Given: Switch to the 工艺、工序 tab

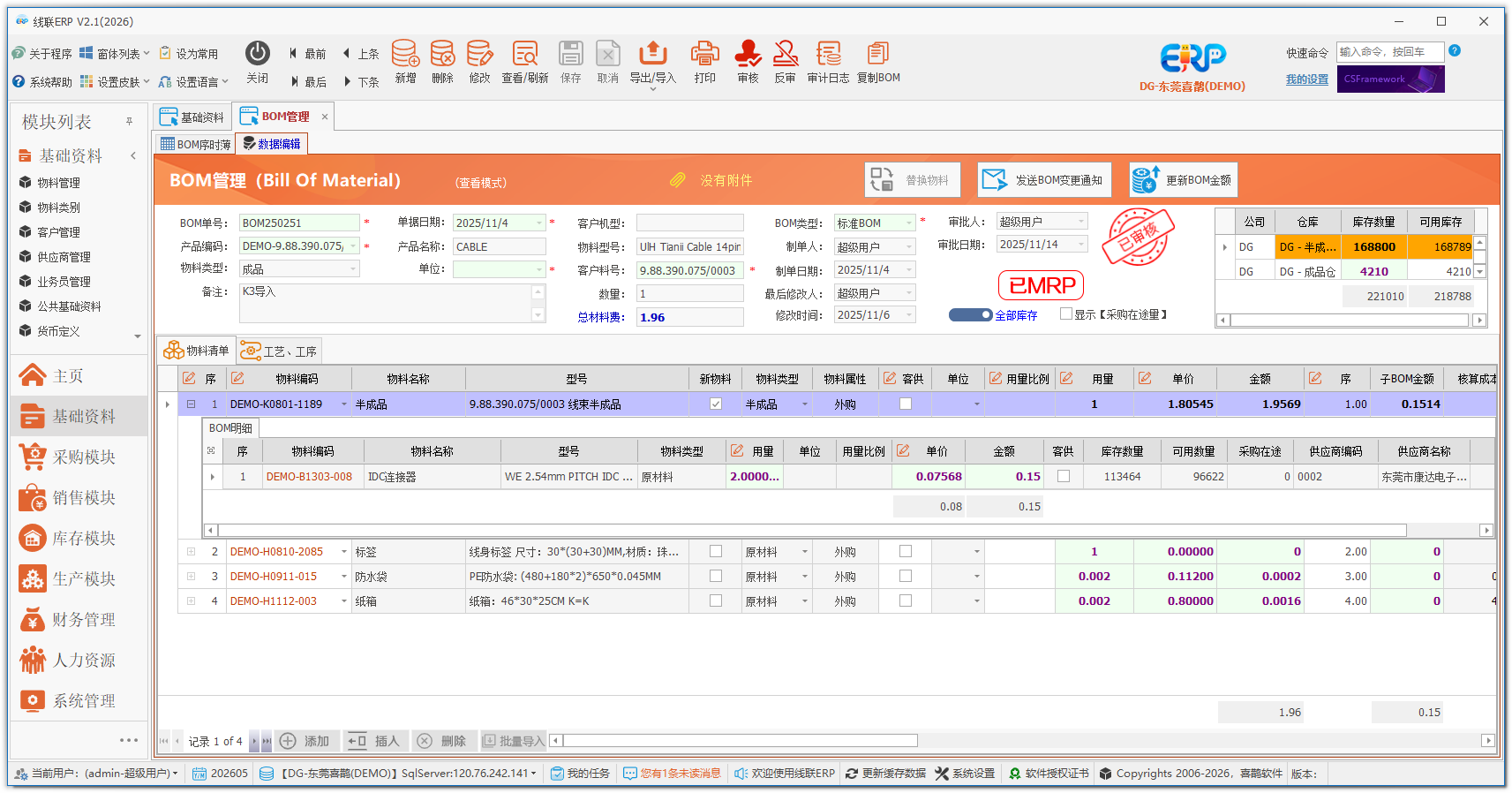Looking at the screenshot, I should point(278,351).
